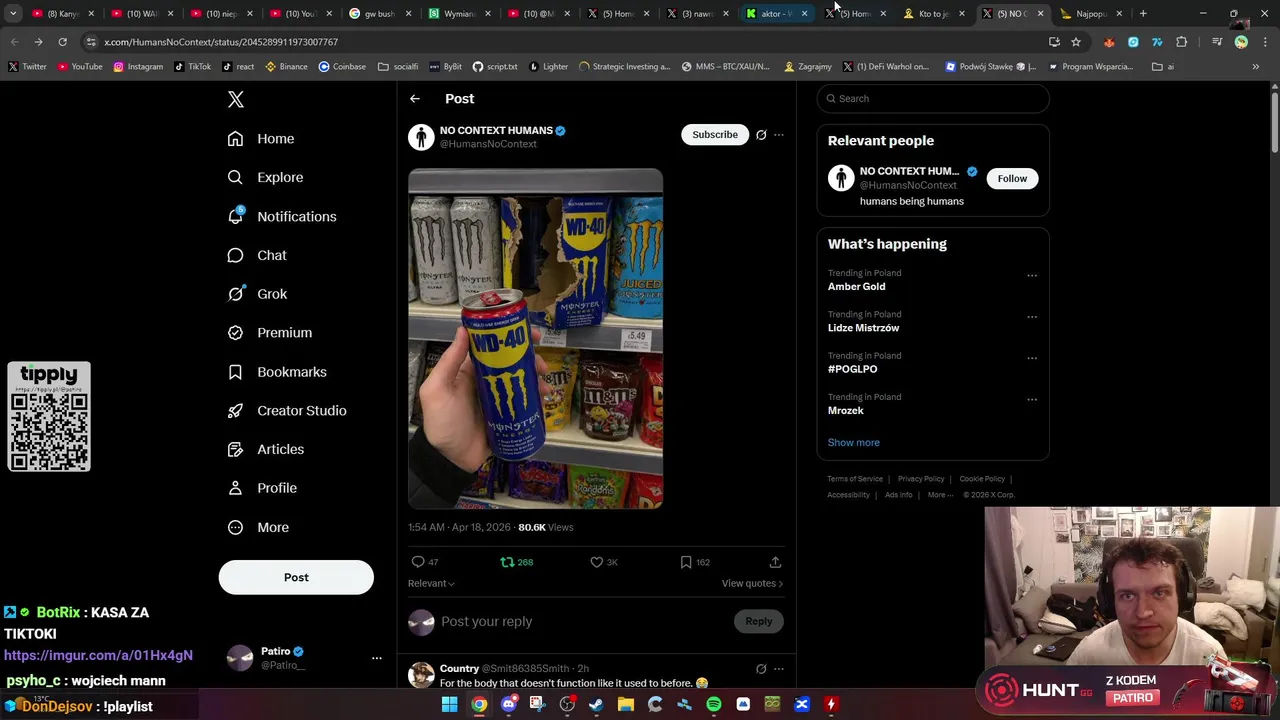Click the Reply button
This screenshot has width=1280, height=720.
click(758, 621)
